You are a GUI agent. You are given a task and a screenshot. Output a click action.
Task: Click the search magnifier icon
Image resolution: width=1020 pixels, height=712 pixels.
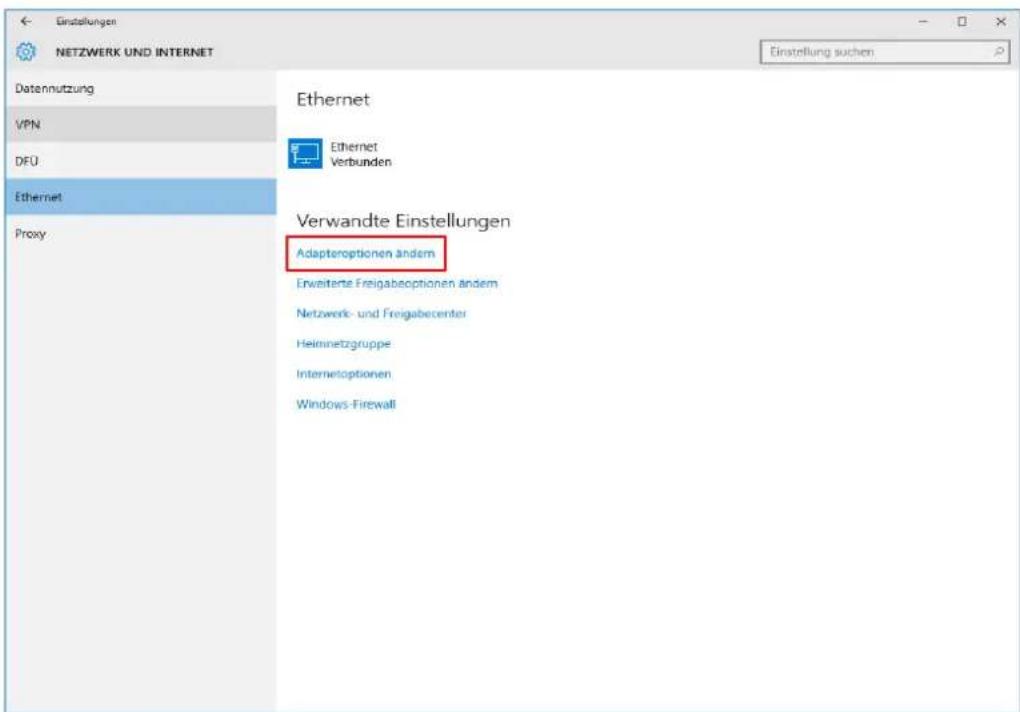(x=999, y=51)
